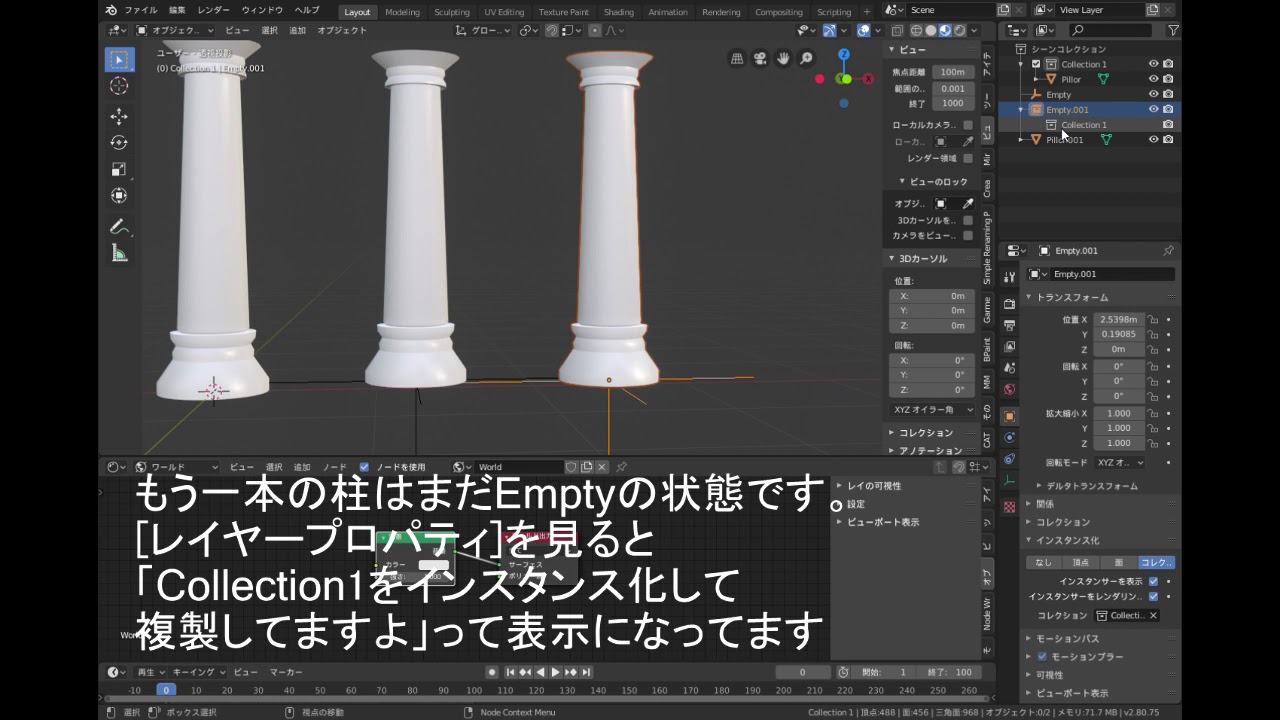Open the 回転モード dropdown in properties
Screen dimensions: 1280x720
coord(1120,463)
